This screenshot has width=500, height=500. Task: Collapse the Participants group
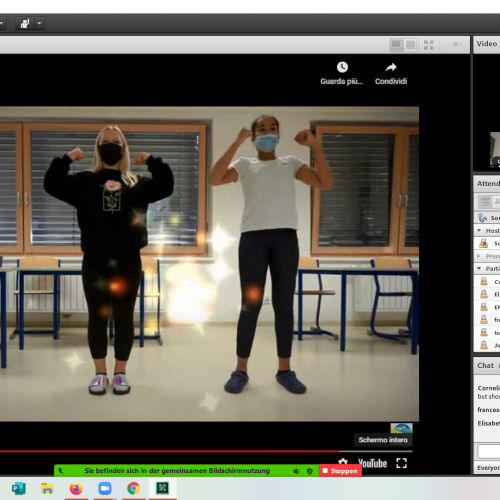click(x=479, y=268)
